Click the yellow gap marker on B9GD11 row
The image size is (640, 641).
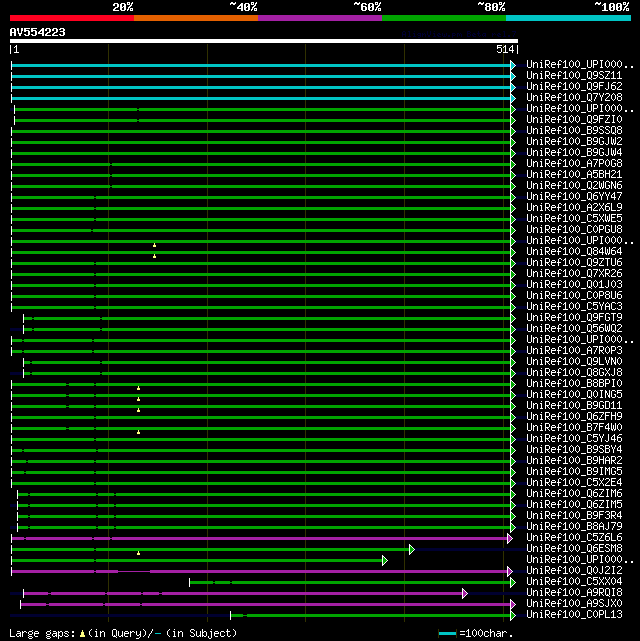click(x=139, y=410)
